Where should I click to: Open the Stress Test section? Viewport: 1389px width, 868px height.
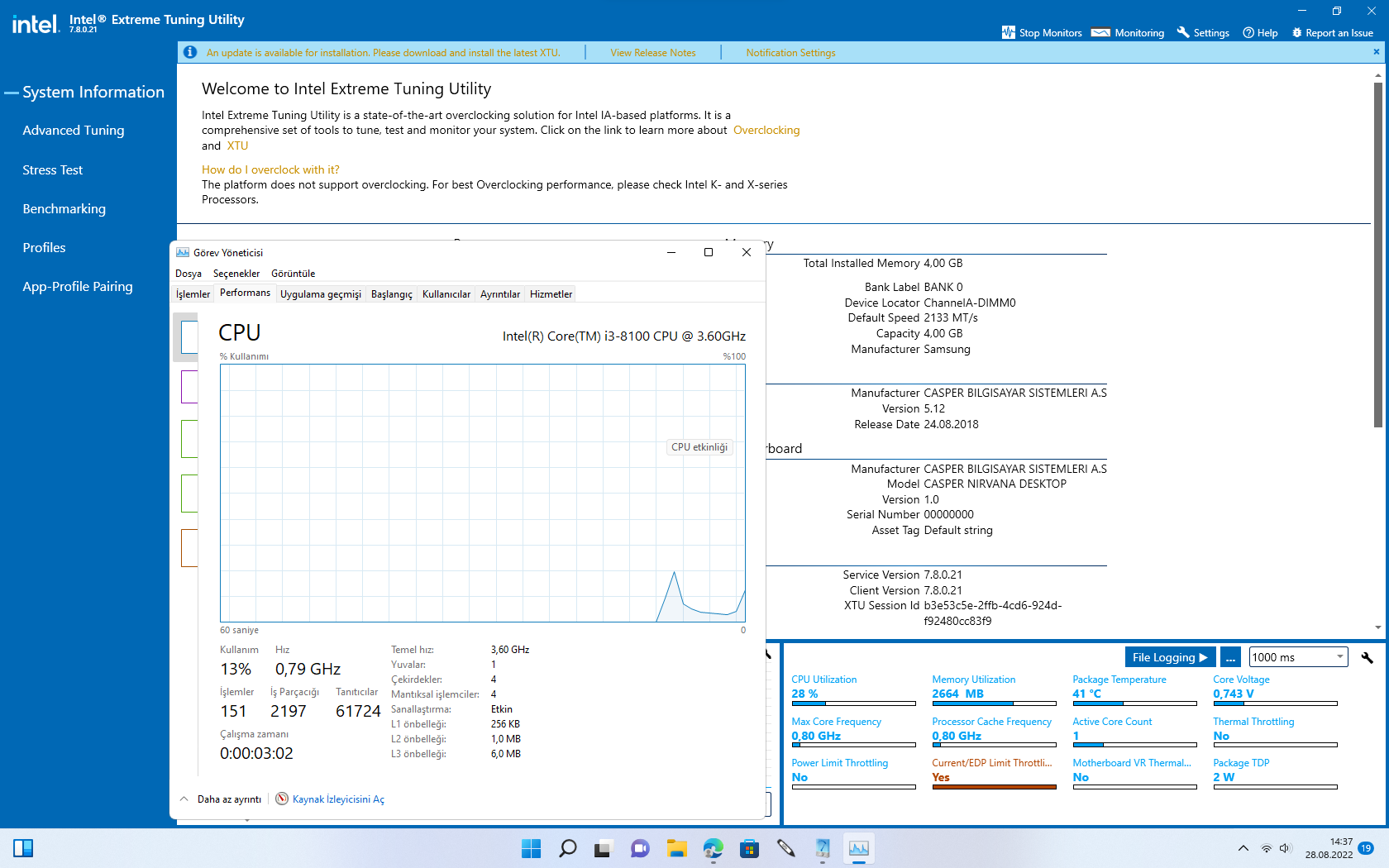pos(53,169)
